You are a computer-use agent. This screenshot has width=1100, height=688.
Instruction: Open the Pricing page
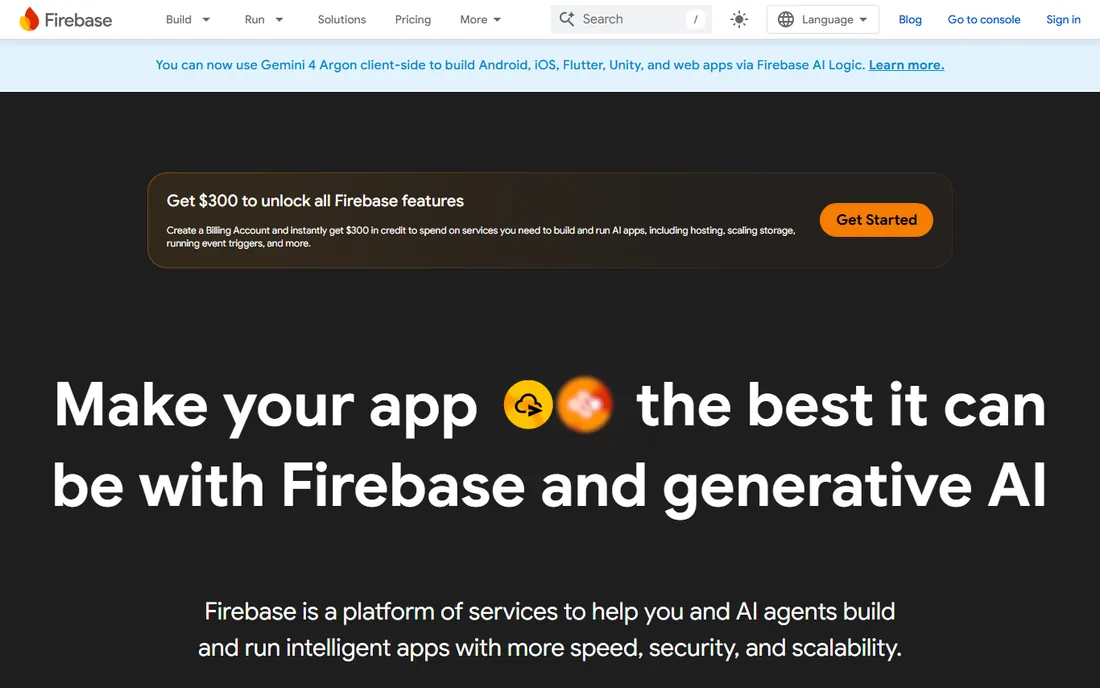(412, 20)
